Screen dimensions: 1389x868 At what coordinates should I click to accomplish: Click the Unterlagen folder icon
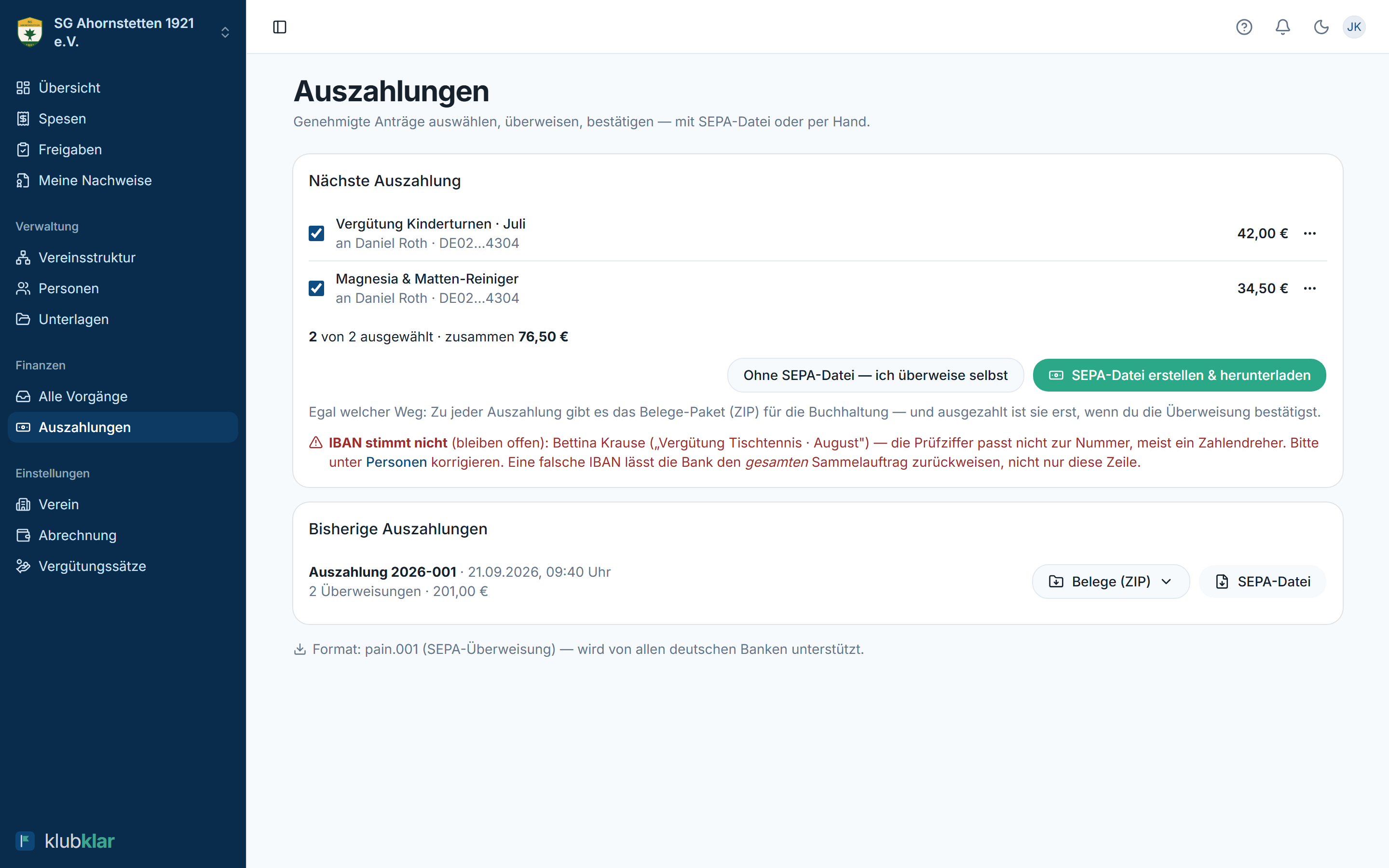click(x=23, y=319)
